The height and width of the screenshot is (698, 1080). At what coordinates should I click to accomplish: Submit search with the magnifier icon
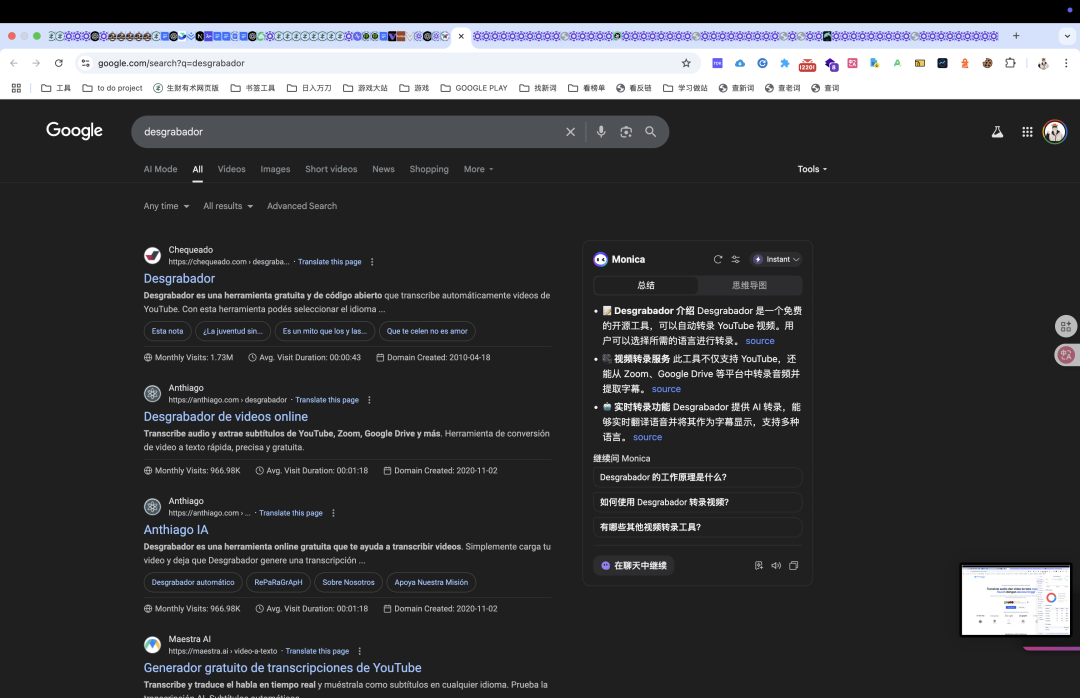point(650,132)
